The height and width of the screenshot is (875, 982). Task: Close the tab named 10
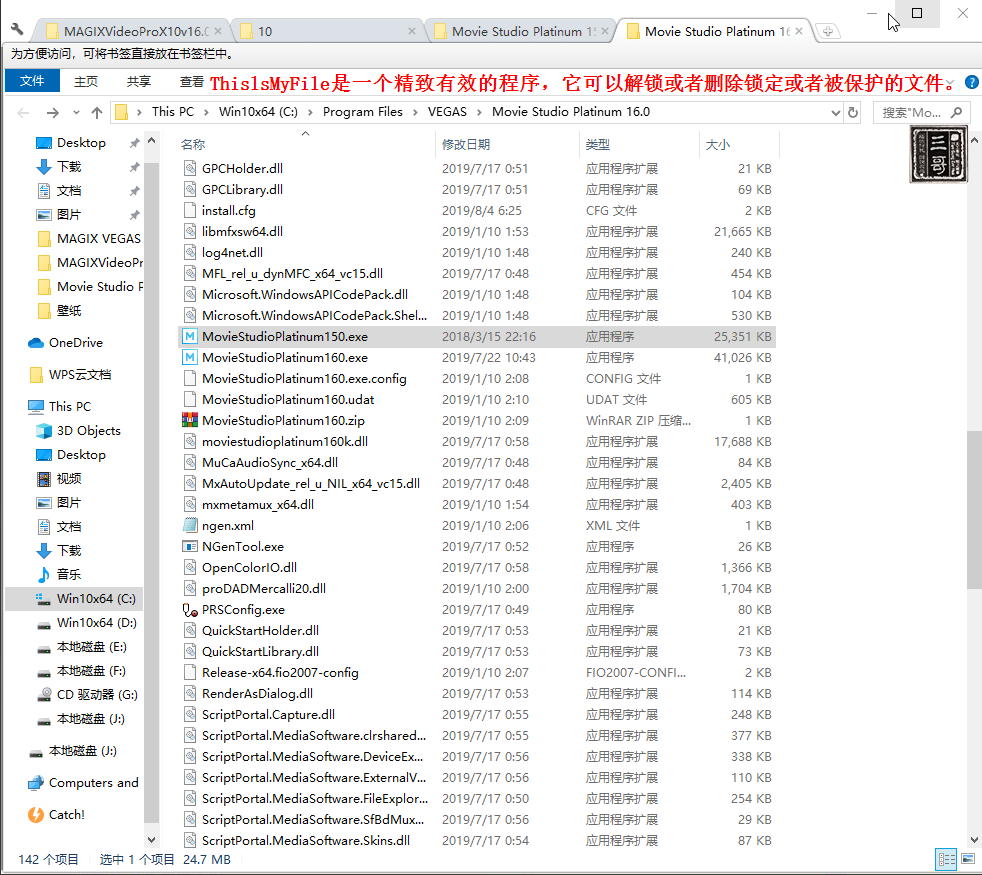click(411, 31)
